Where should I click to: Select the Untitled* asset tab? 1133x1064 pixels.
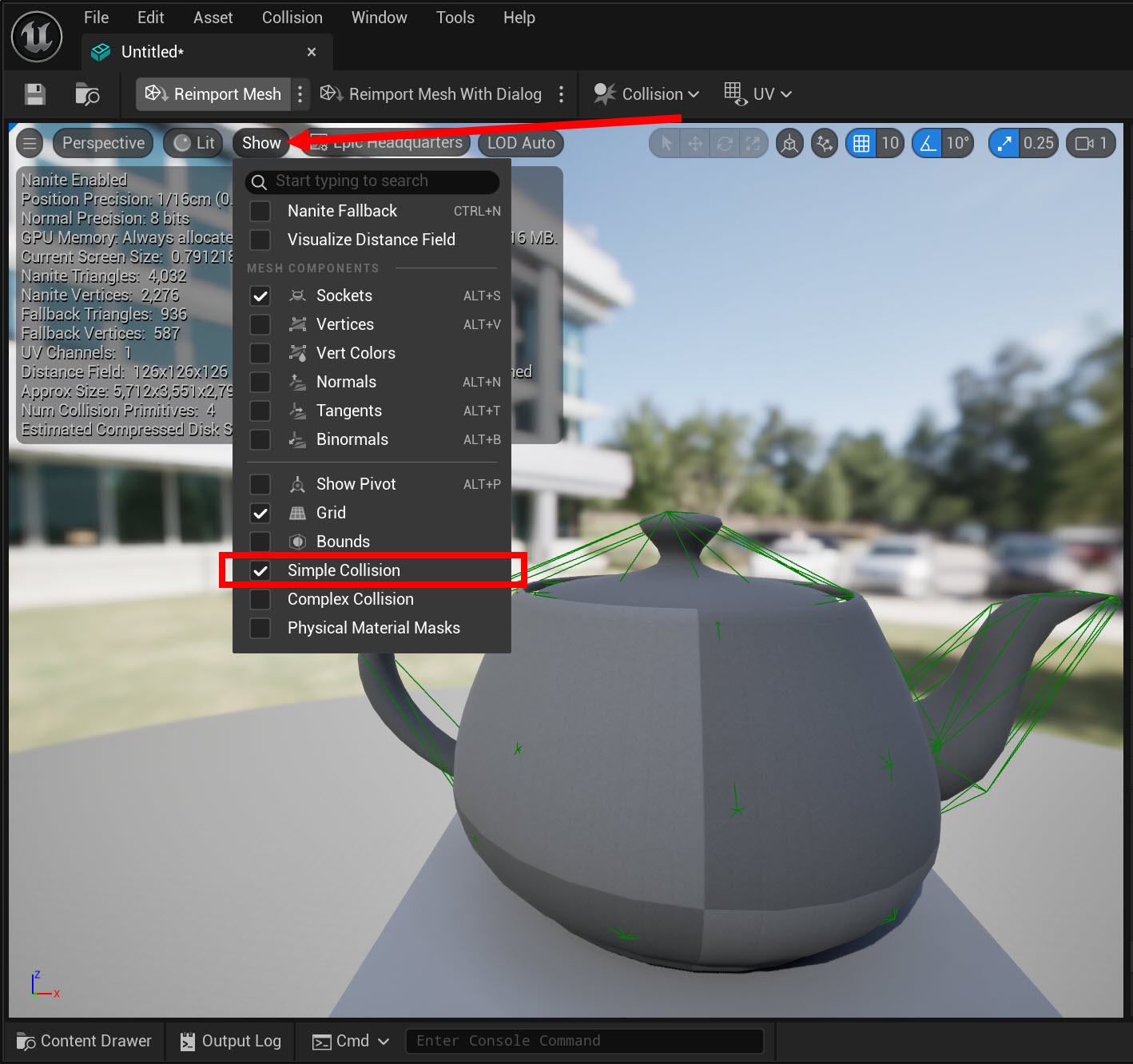pos(207,52)
